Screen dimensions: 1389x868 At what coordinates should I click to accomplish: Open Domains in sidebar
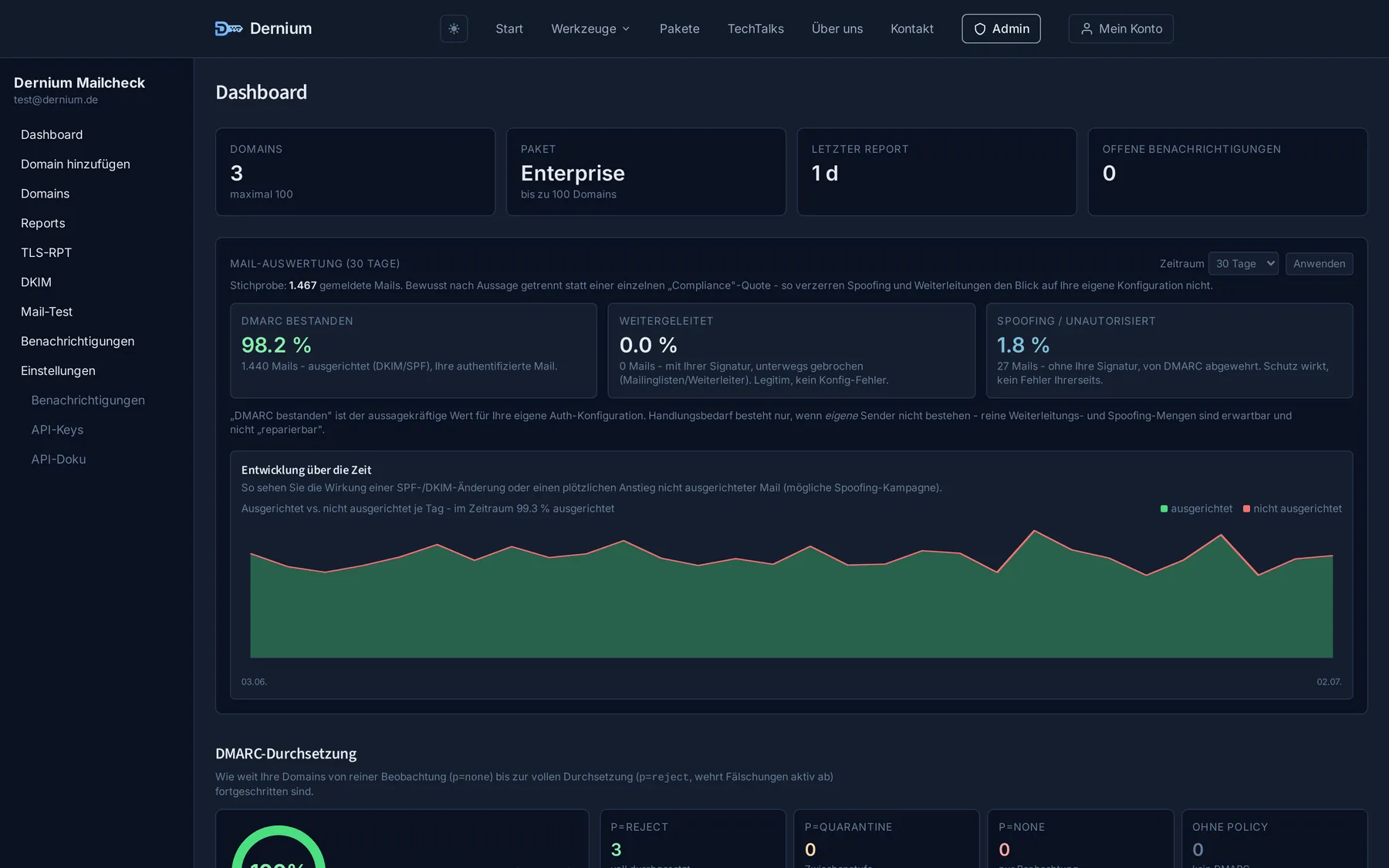(45, 194)
